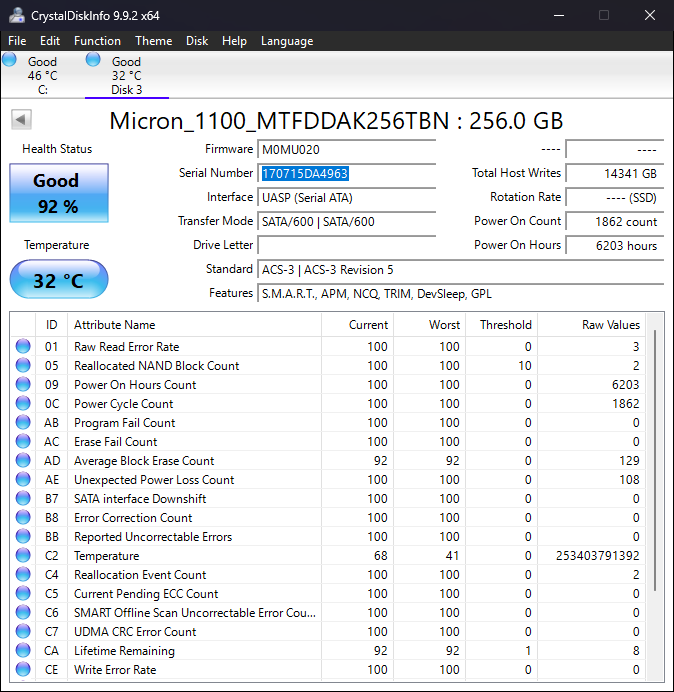The image size is (674, 692).
Task: Click the CrystalDiskInfo app icon in title bar
Action: click(17, 15)
